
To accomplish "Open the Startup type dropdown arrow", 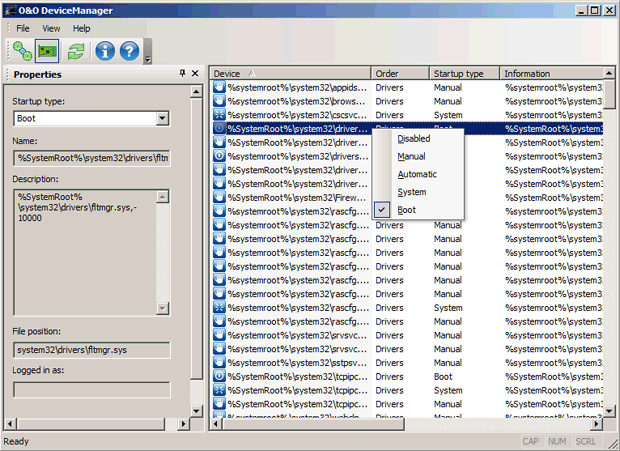I will click(x=162, y=118).
